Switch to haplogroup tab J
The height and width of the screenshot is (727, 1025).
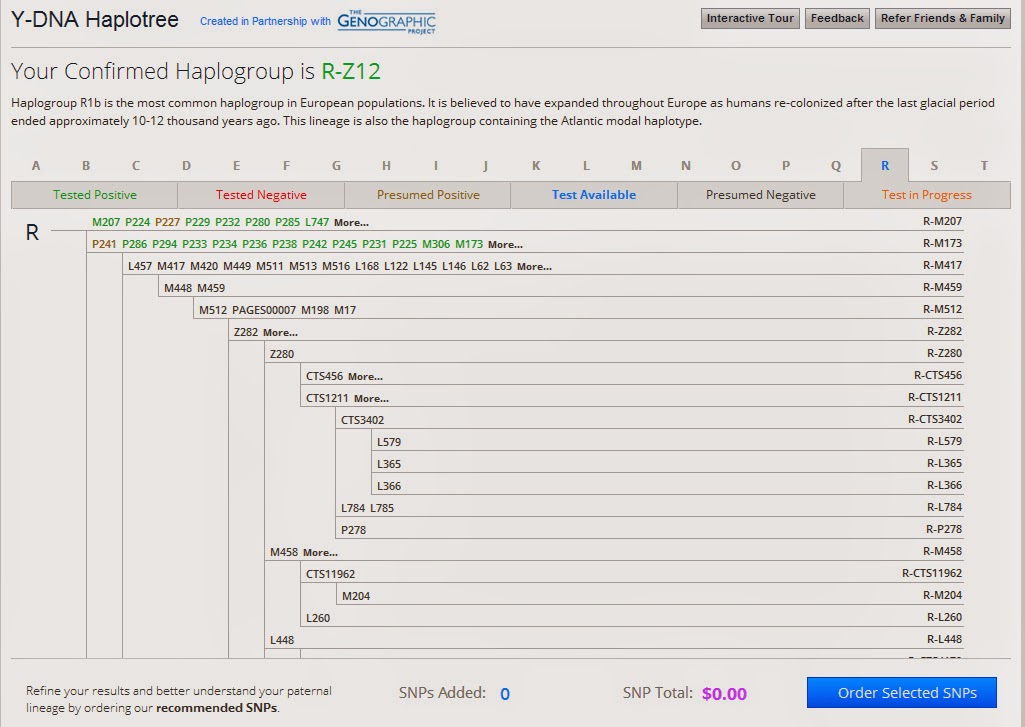(486, 165)
